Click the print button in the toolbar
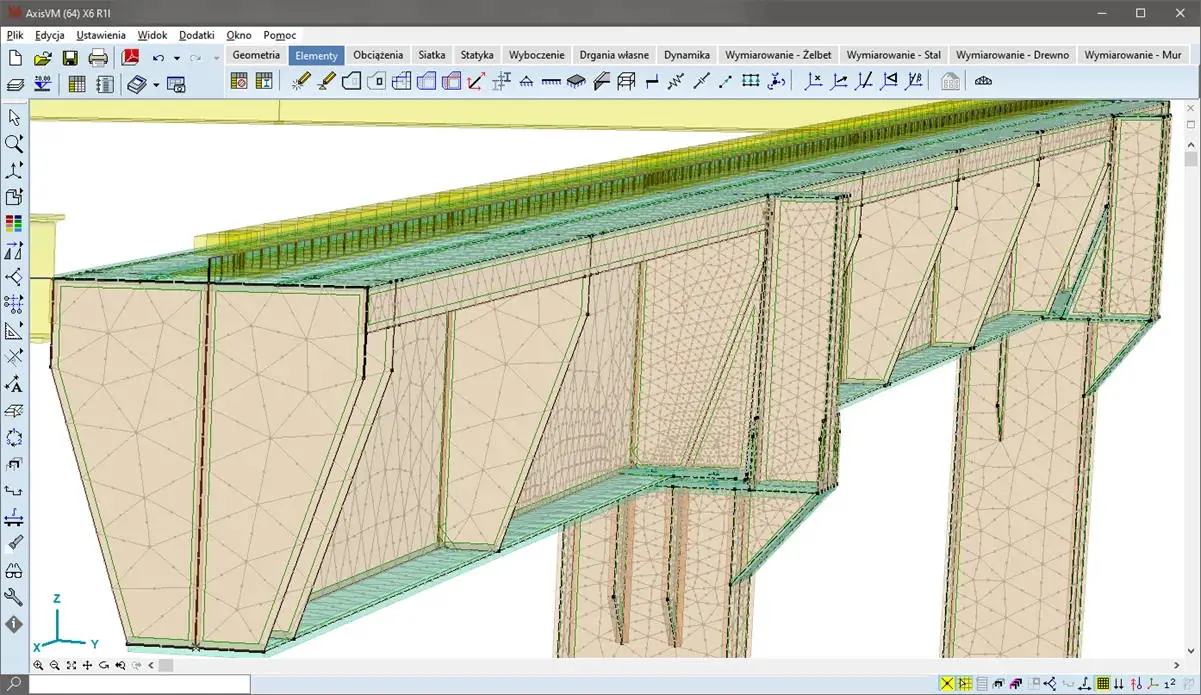 (x=98, y=58)
